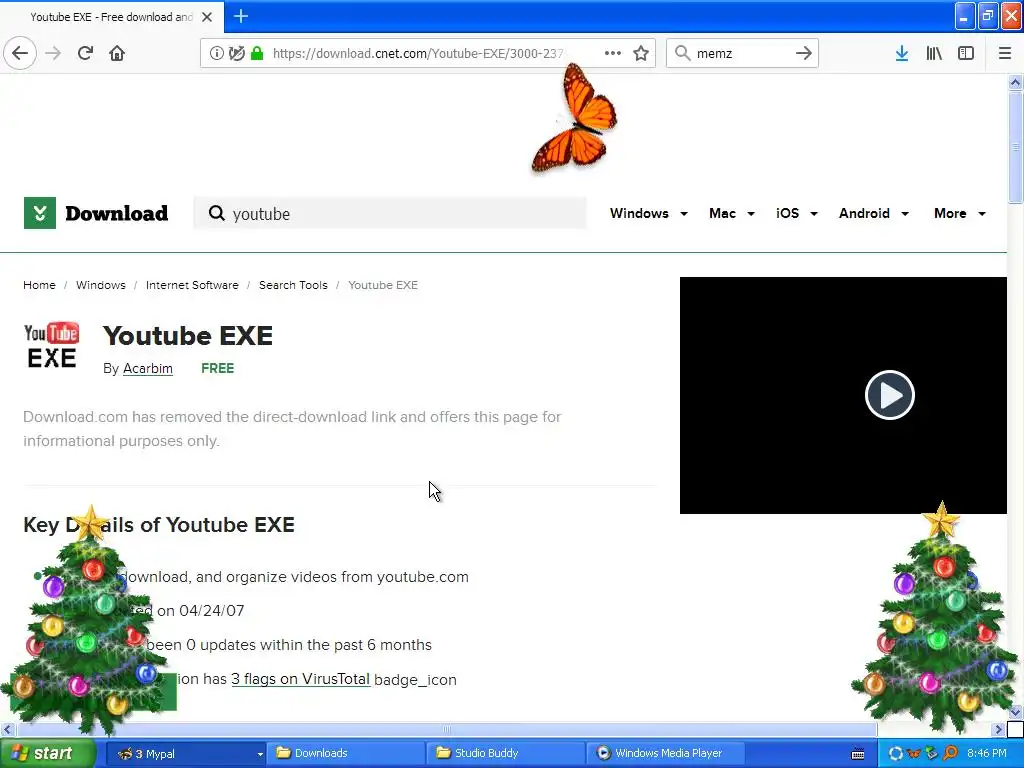
Task: Click the FREE price label
Action: 217,368
